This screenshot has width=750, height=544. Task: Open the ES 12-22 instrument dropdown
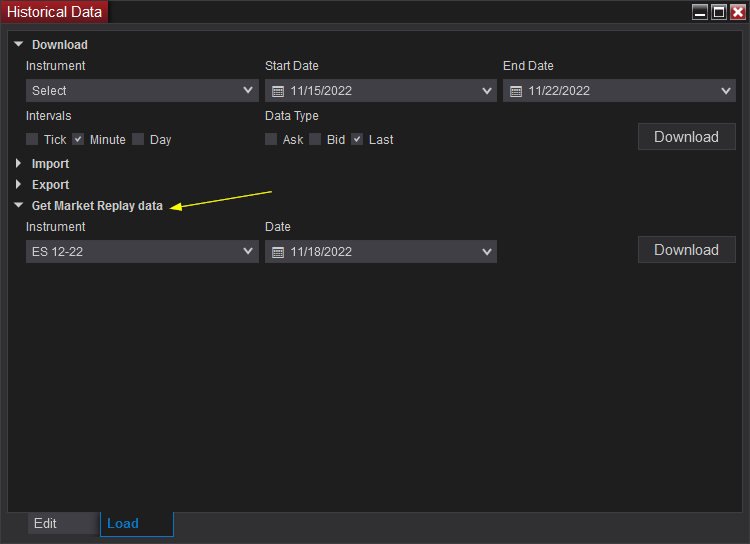point(142,251)
